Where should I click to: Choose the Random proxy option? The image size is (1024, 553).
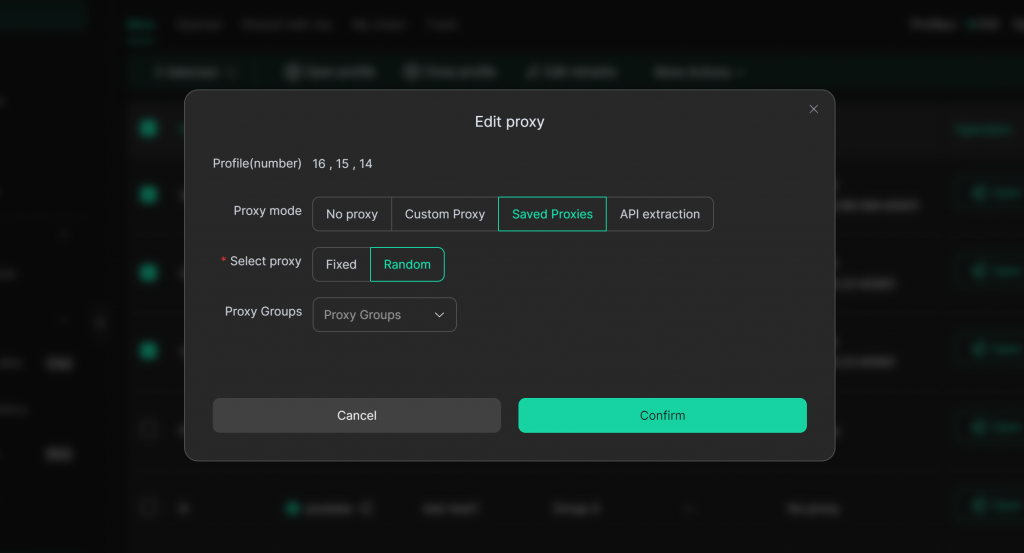point(407,265)
